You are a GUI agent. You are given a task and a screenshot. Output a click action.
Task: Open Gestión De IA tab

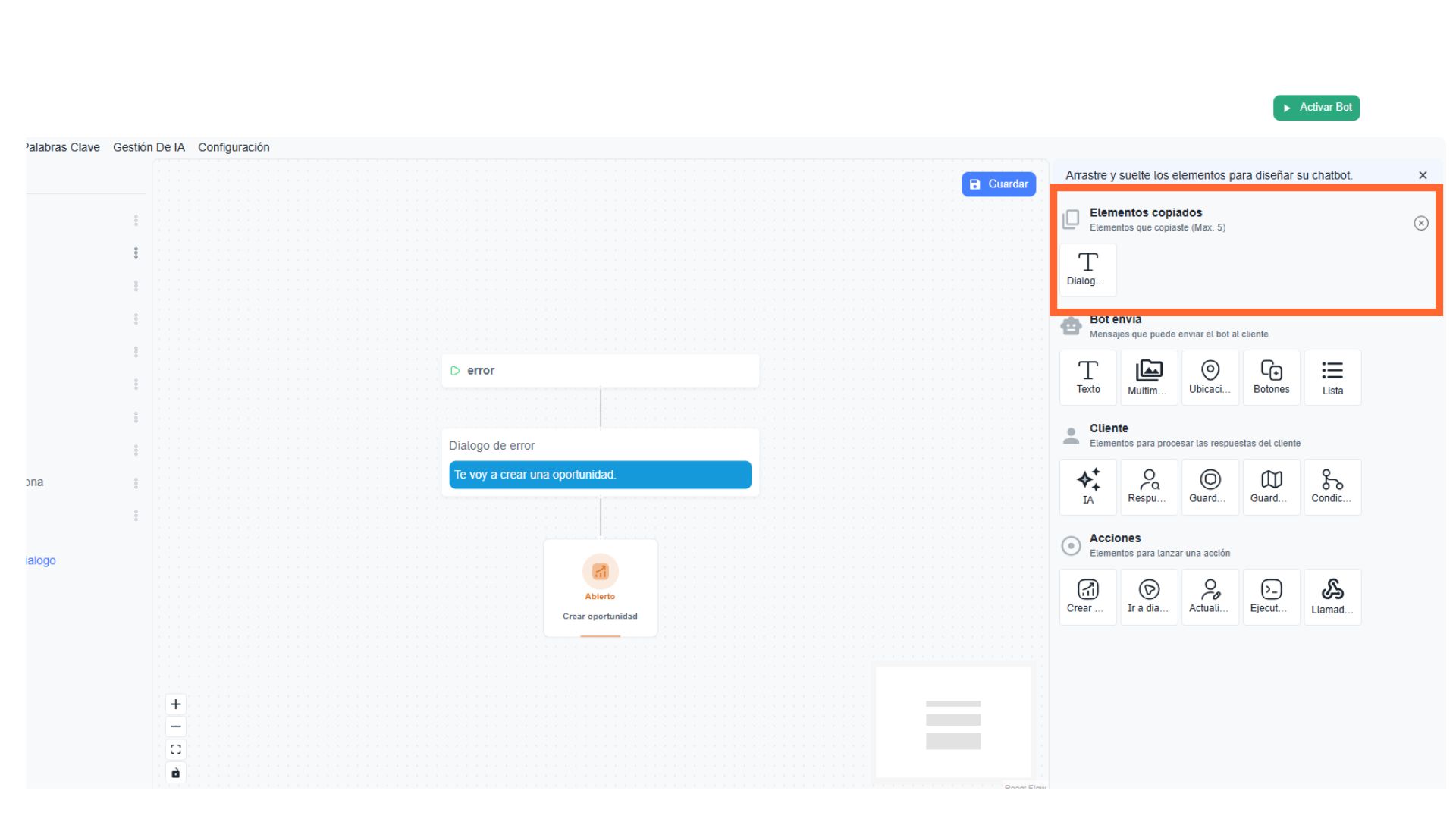tap(149, 147)
